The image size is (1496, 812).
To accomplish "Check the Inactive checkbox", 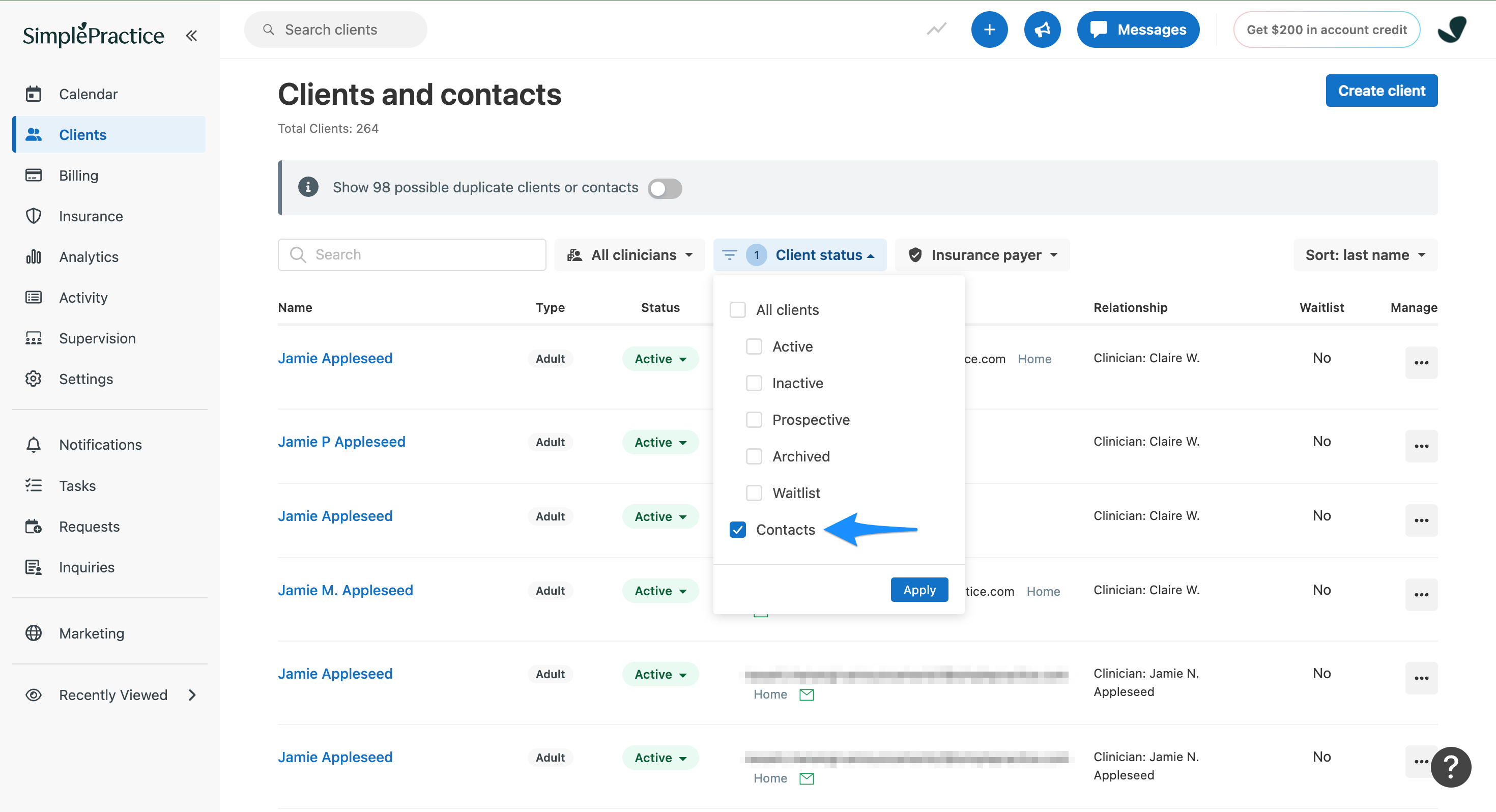I will tap(754, 383).
